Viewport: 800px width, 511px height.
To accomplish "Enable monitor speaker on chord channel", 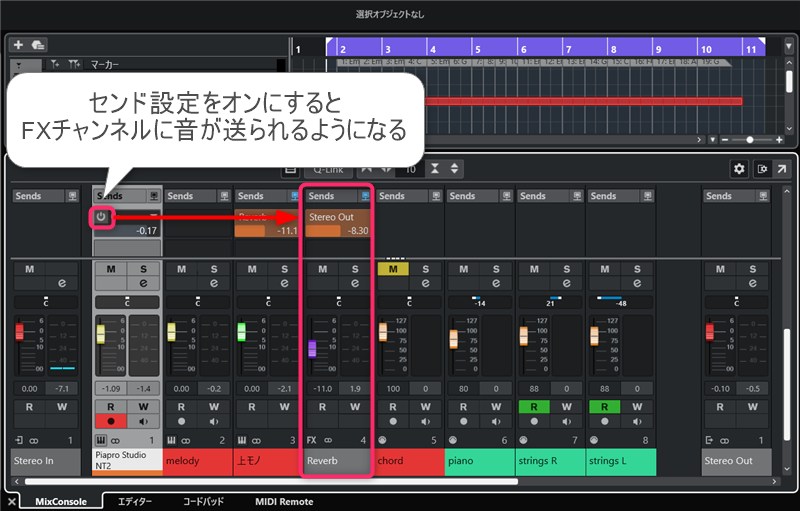I will [x=425, y=422].
